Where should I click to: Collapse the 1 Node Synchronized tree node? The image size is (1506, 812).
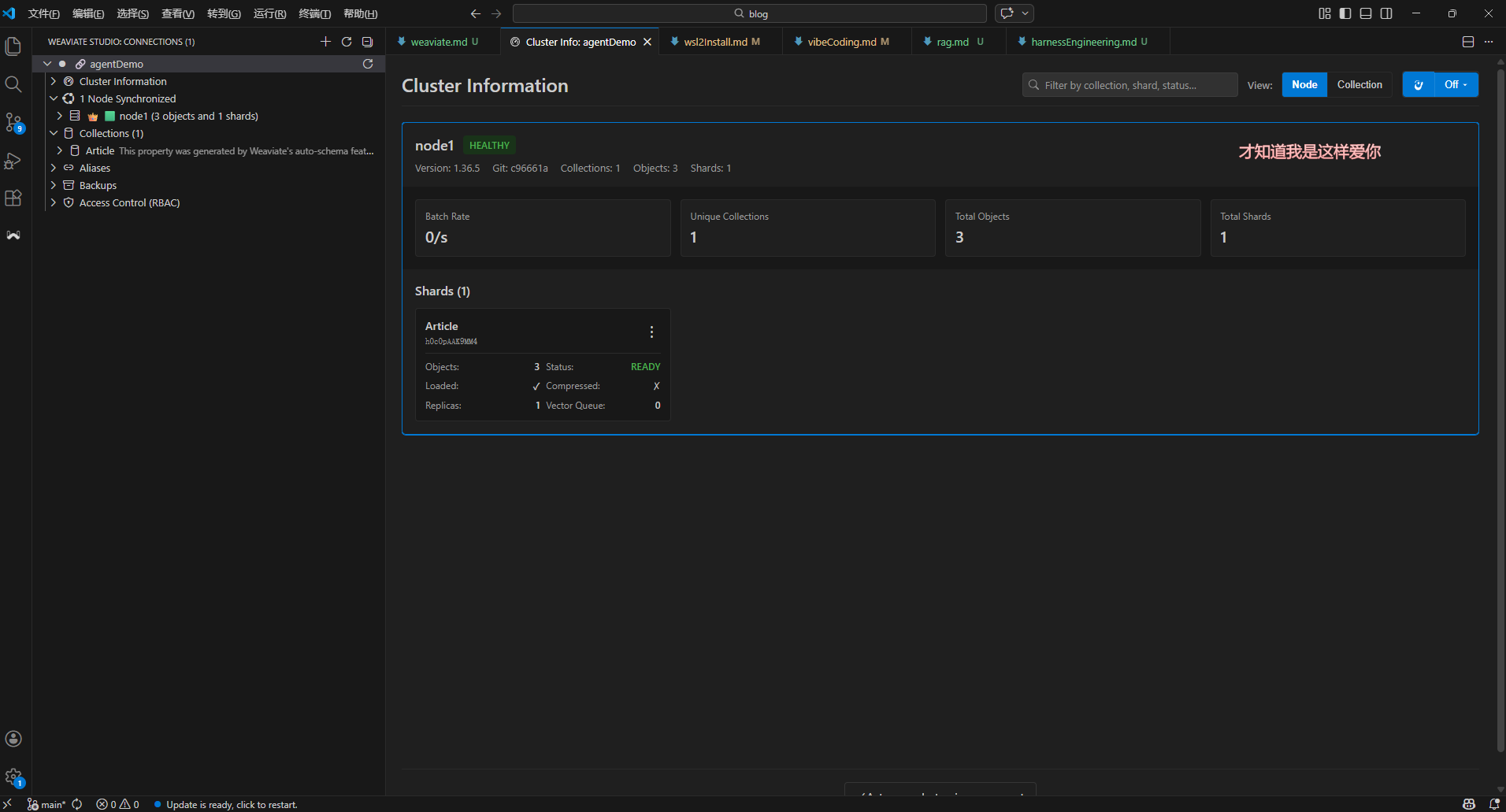point(54,98)
